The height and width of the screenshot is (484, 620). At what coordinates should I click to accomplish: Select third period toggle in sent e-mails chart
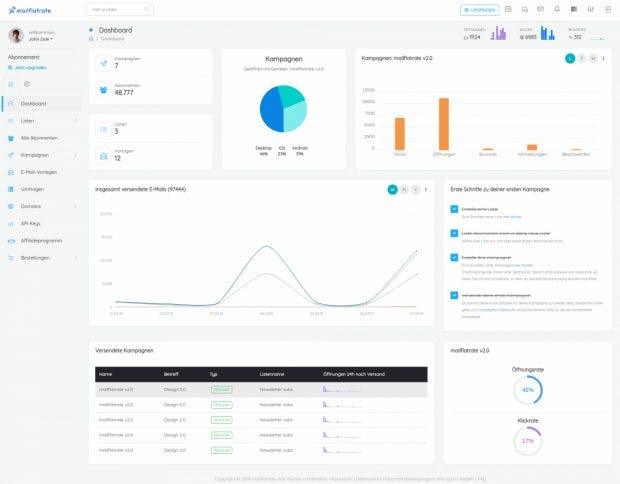pyautogui.click(x=416, y=190)
